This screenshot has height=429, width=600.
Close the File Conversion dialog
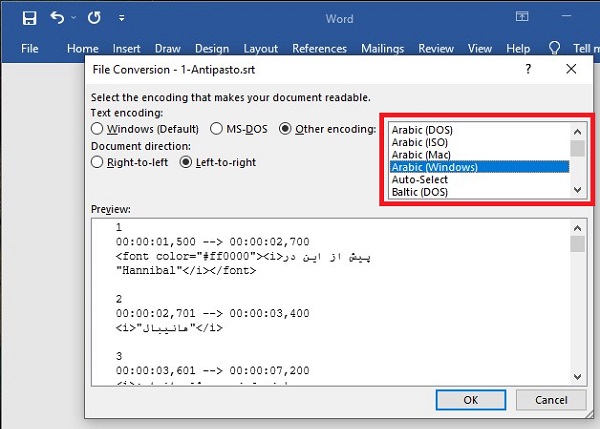click(x=571, y=69)
